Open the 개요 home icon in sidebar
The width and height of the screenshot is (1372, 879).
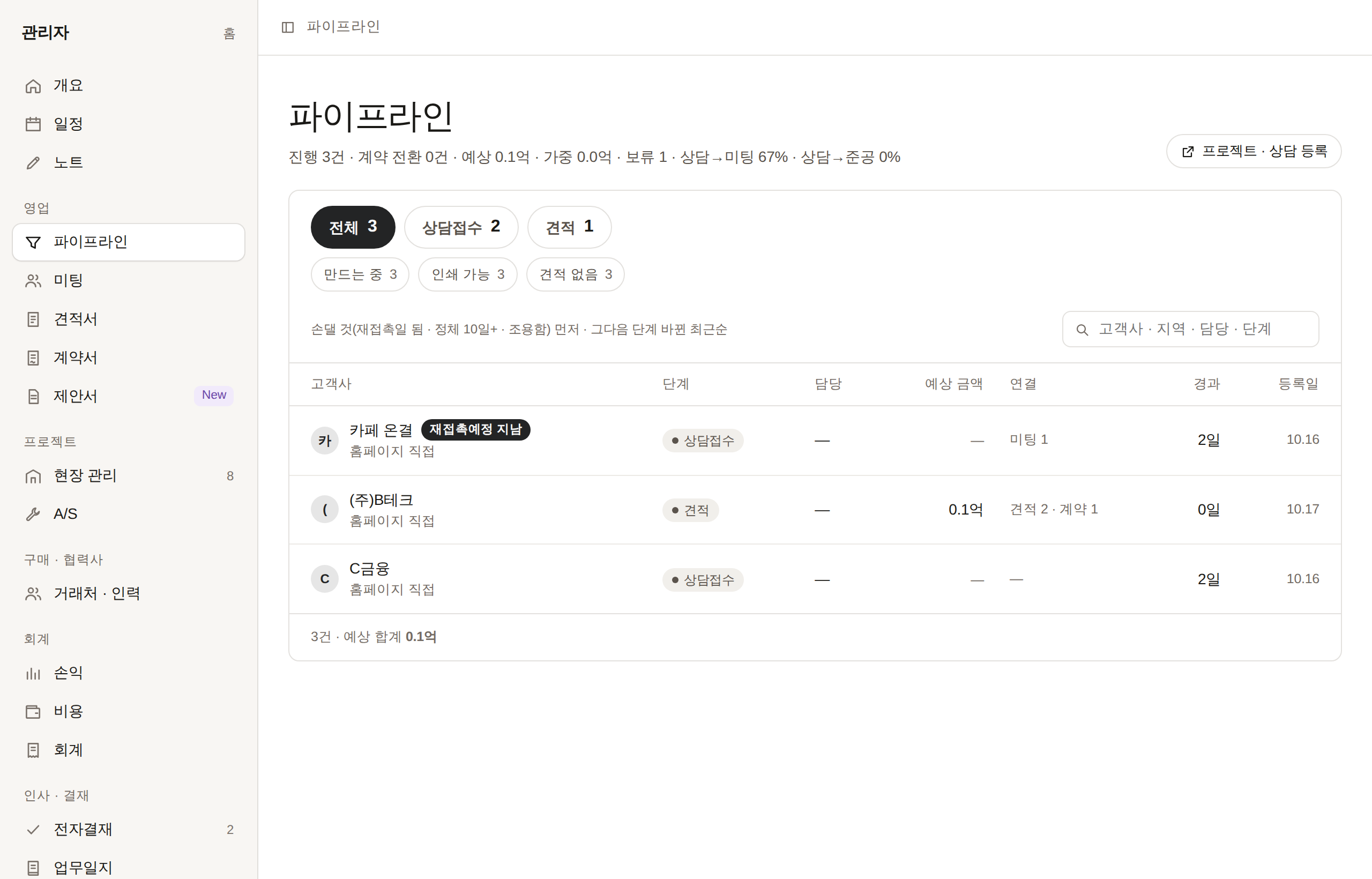pyautogui.click(x=33, y=86)
